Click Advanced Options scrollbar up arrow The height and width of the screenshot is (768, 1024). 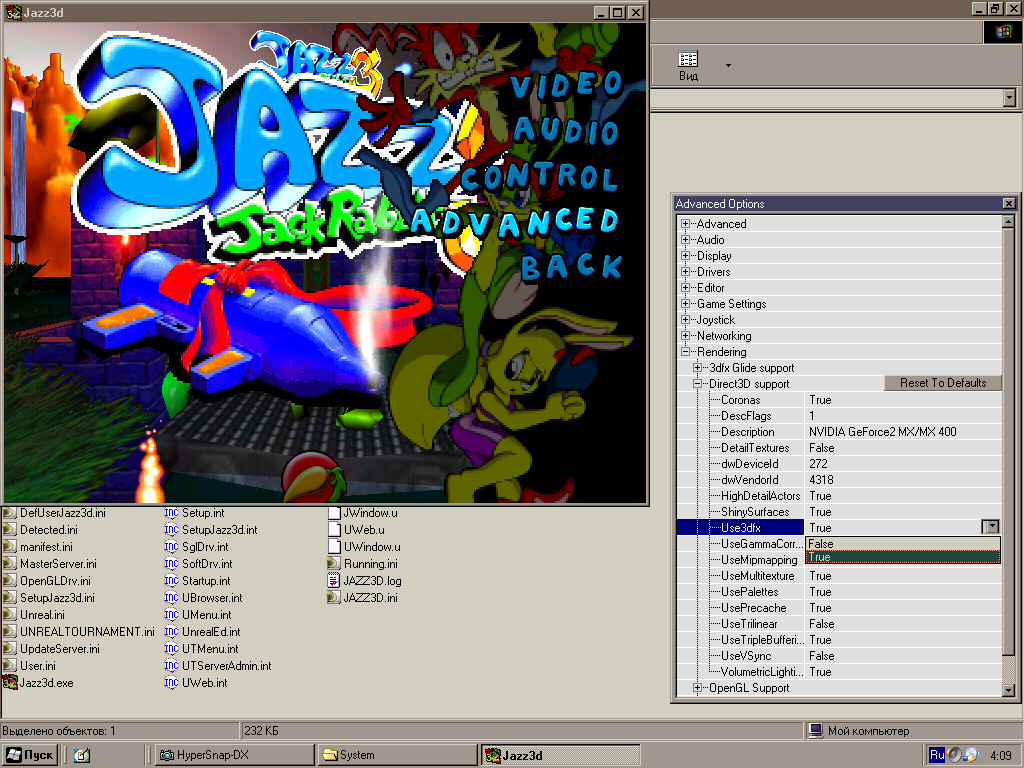point(1008,222)
